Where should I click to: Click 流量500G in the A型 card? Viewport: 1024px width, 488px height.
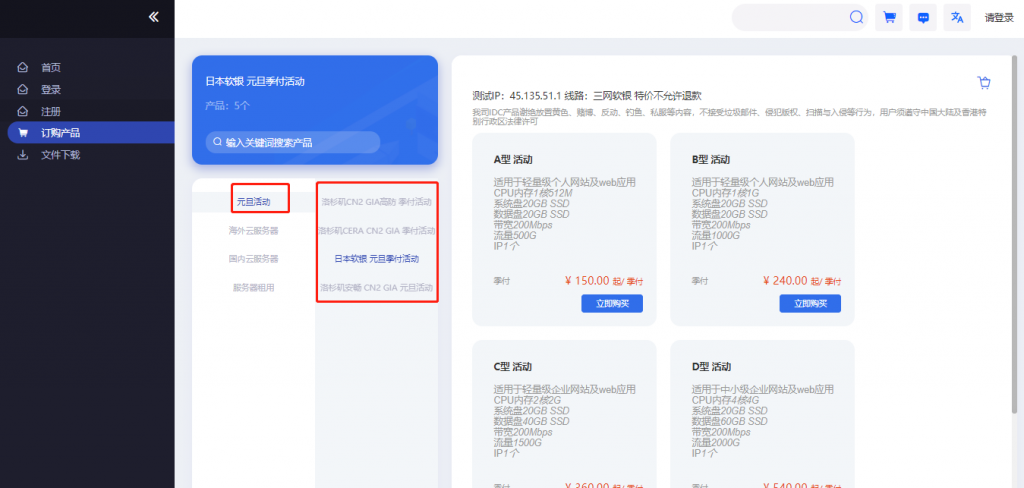tap(515, 235)
